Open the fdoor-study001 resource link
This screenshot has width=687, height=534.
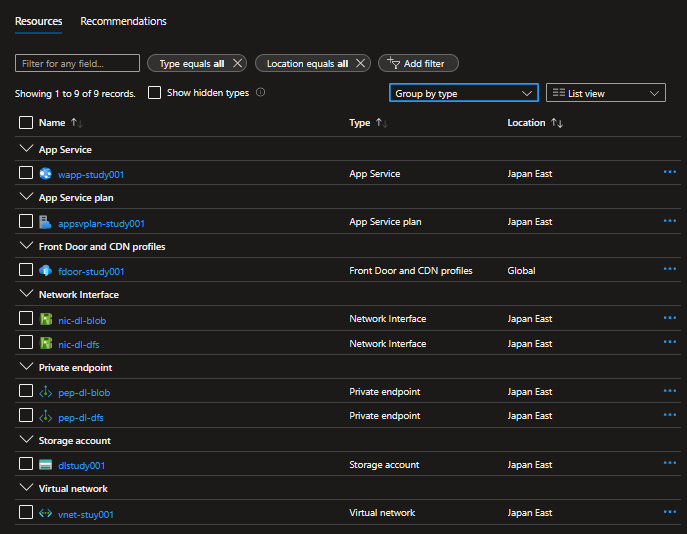[91, 272]
